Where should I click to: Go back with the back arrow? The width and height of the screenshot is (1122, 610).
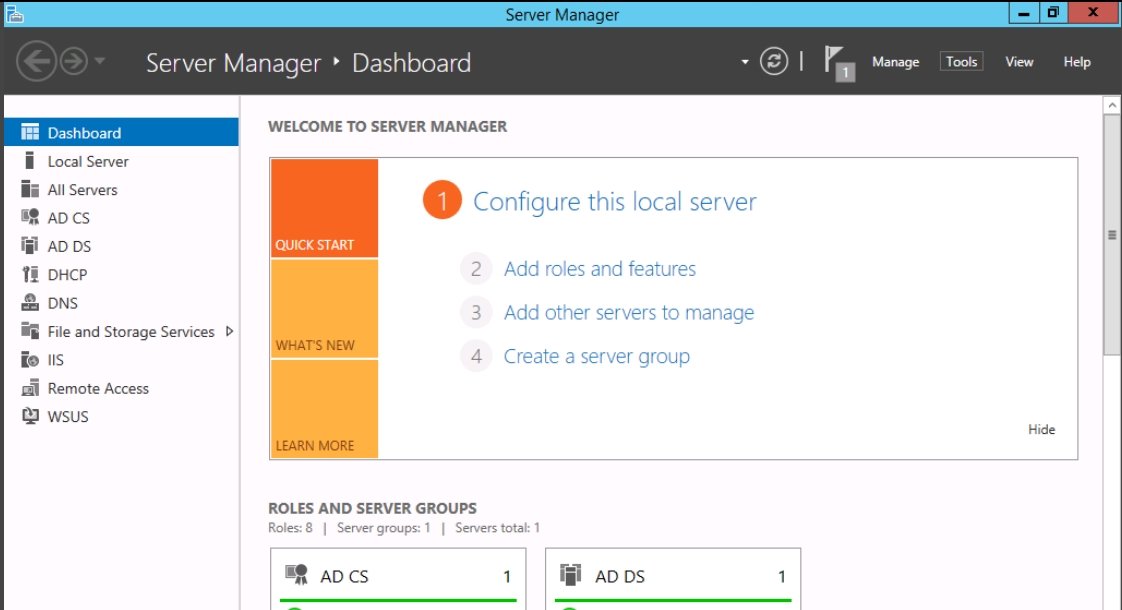click(x=36, y=62)
